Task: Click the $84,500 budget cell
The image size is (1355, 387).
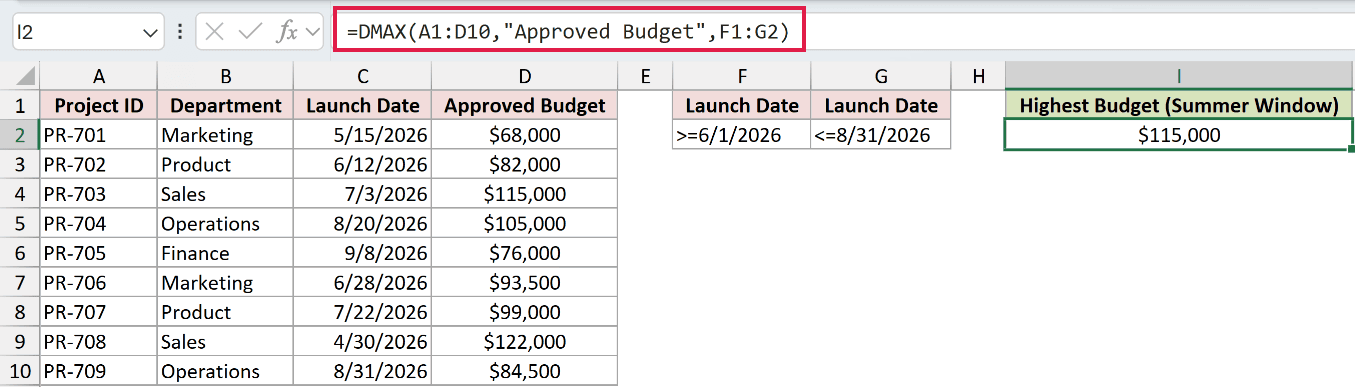Action: coord(525,371)
